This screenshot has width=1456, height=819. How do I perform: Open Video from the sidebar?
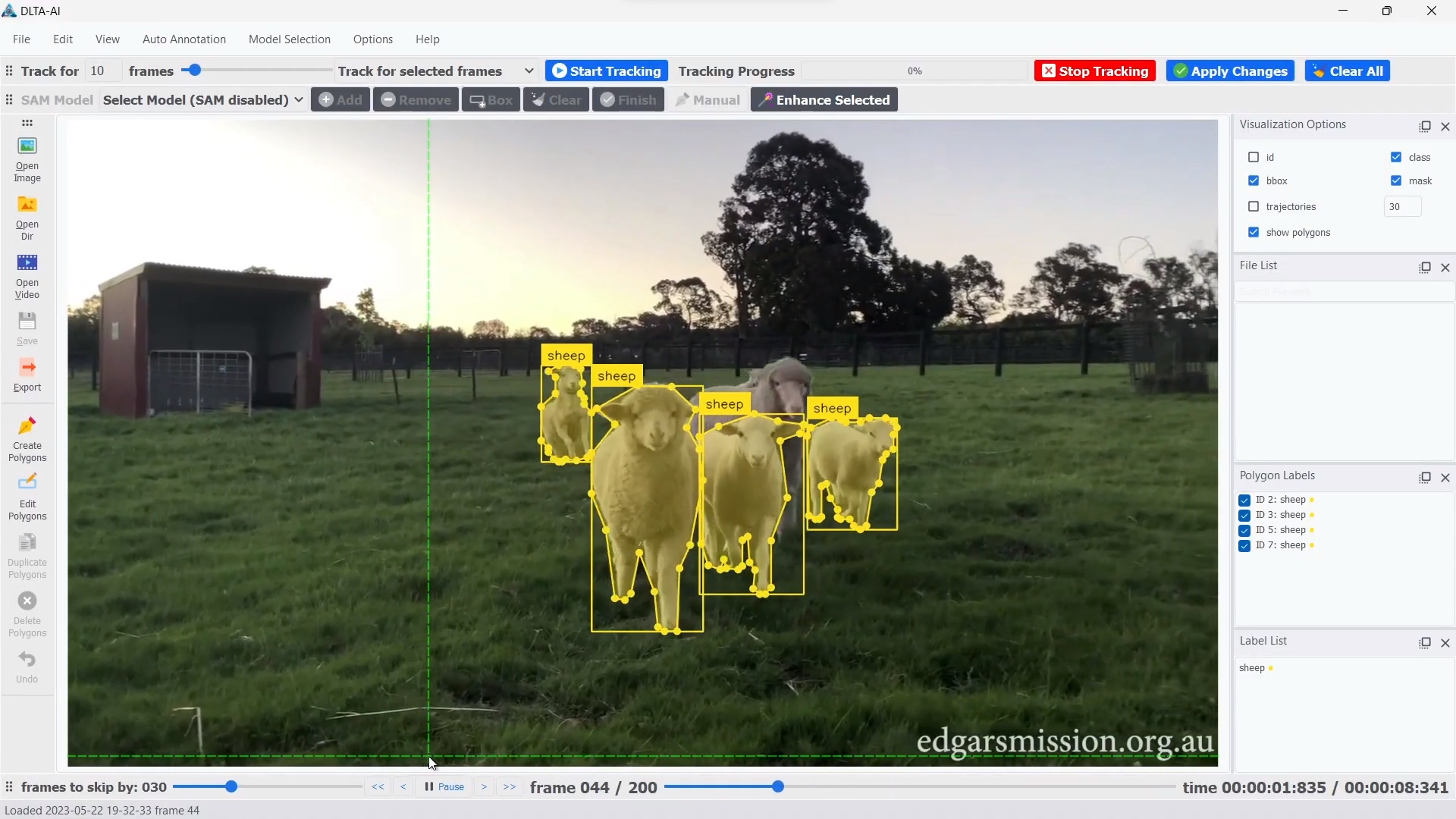(x=27, y=277)
